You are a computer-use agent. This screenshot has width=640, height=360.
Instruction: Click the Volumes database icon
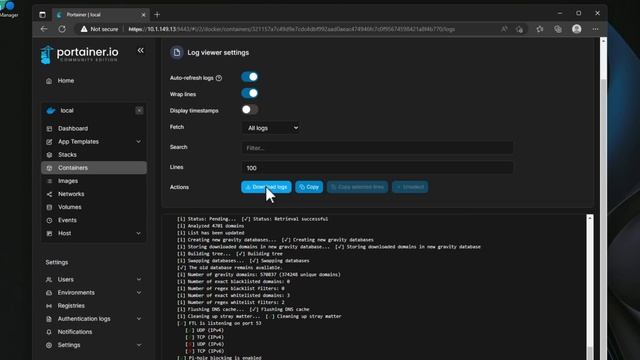(49, 207)
